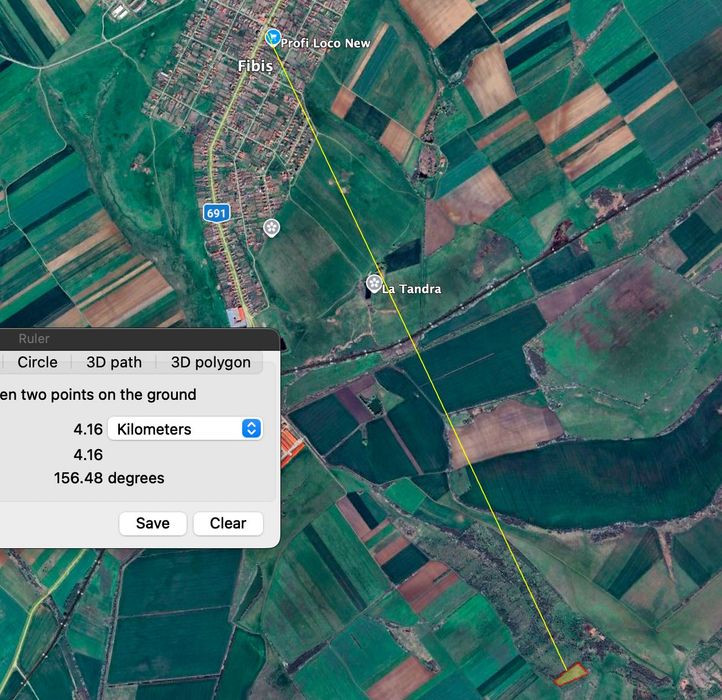Click the Profi Loco New label
Viewport: 722px width, 700px height.
(325, 43)
